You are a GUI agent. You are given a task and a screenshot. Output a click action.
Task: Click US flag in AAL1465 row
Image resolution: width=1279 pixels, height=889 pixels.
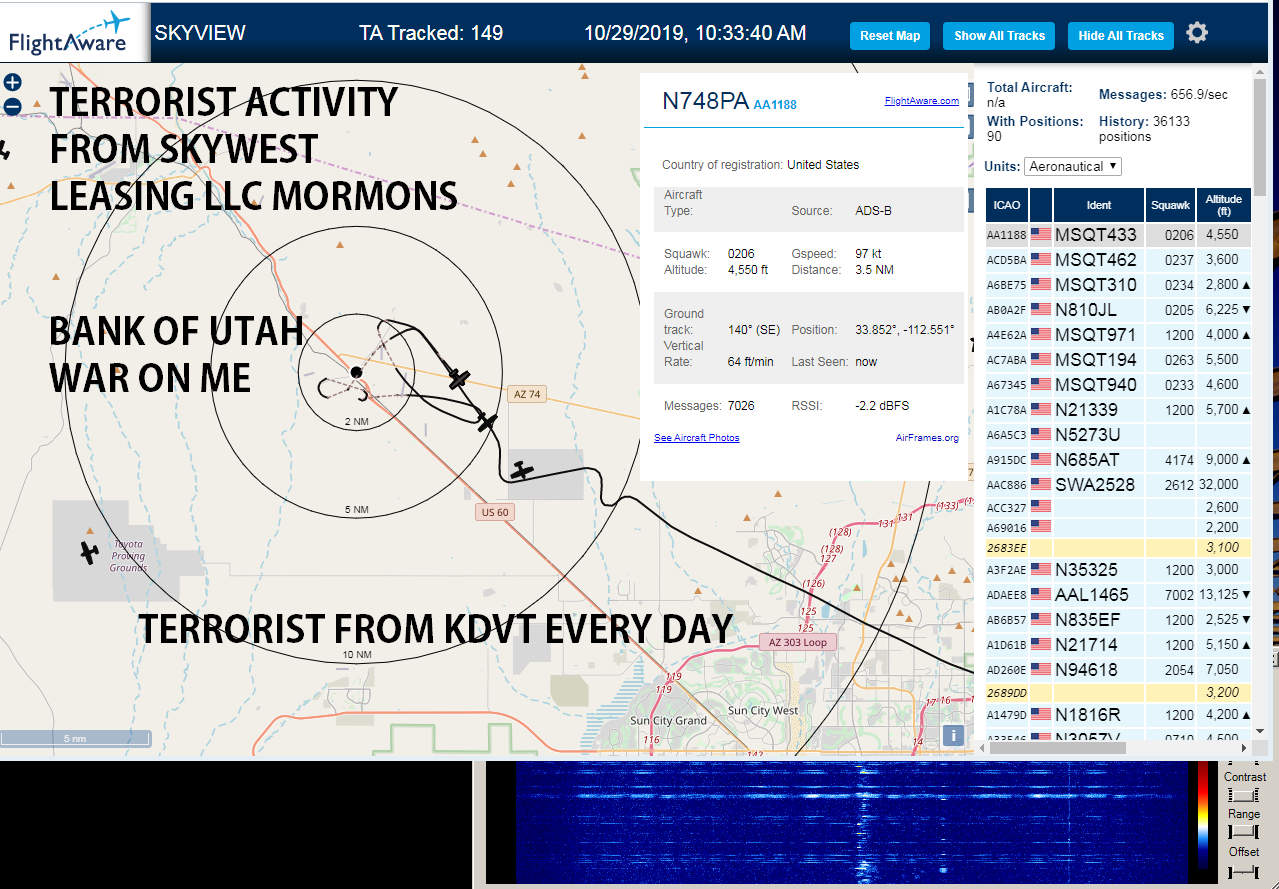click(1041, 595)
